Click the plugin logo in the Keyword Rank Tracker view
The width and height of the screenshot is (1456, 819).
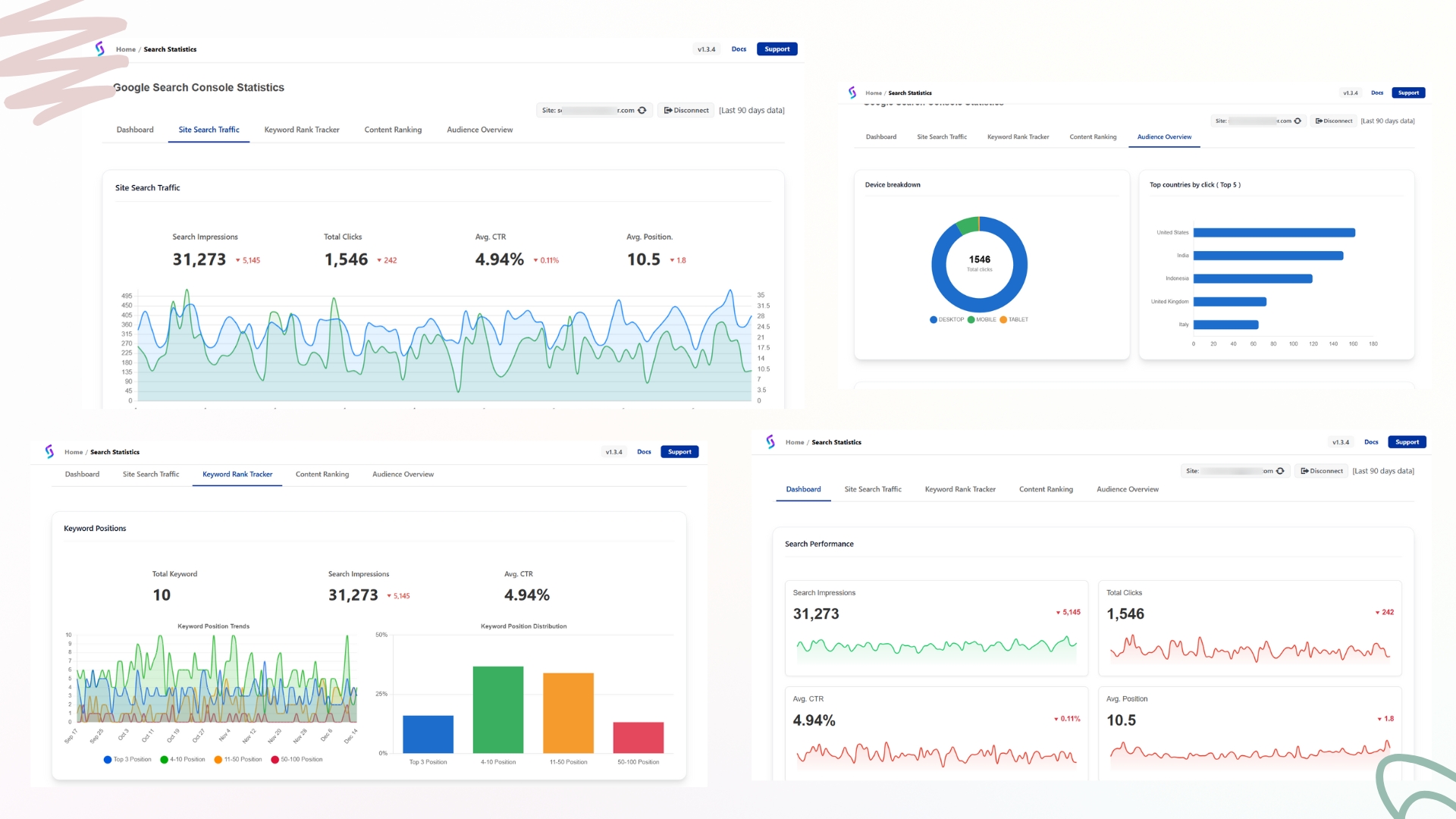[x=49, y=451]
